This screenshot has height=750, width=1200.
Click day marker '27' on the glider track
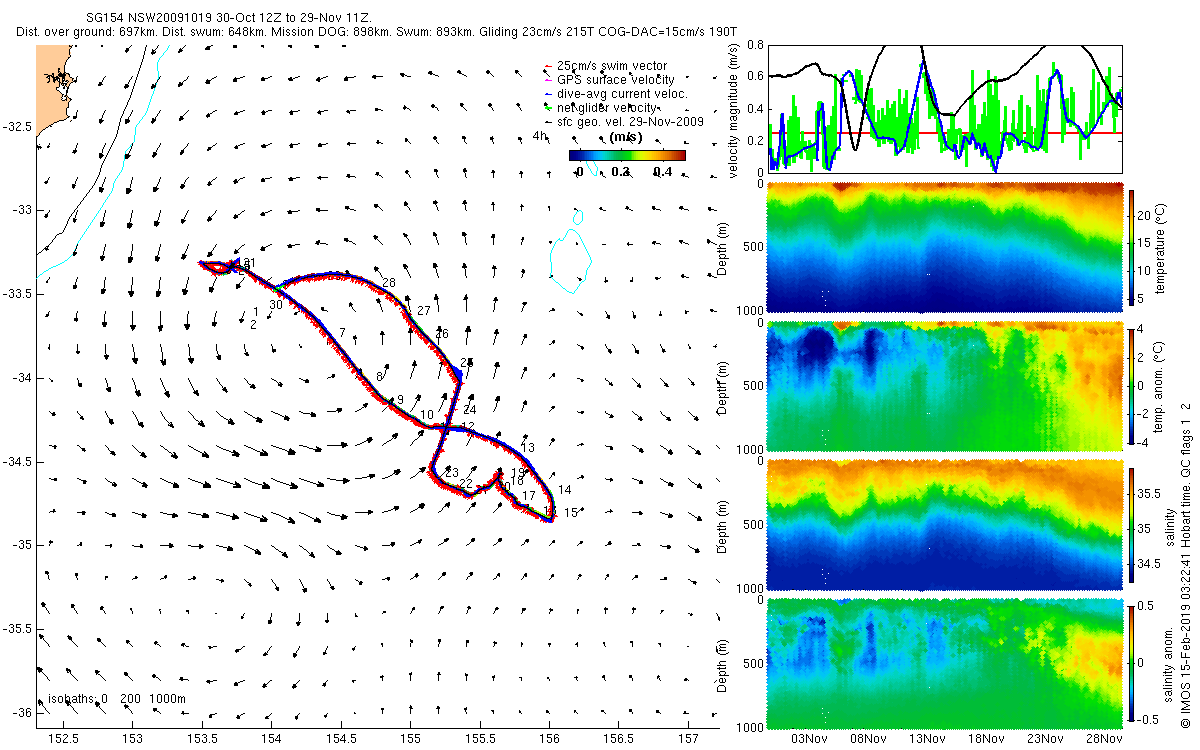pyautogui.click(x=424, y=311)
